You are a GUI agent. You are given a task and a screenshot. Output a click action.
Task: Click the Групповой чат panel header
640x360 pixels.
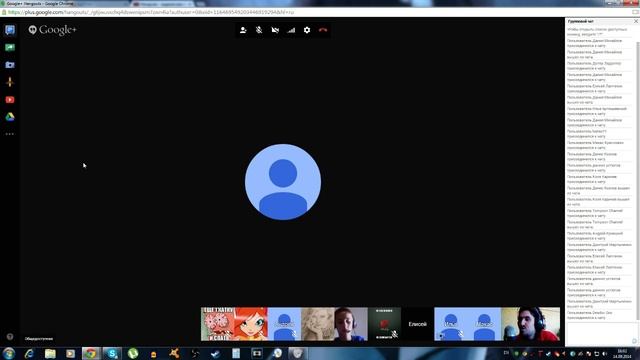pos(580,21)
